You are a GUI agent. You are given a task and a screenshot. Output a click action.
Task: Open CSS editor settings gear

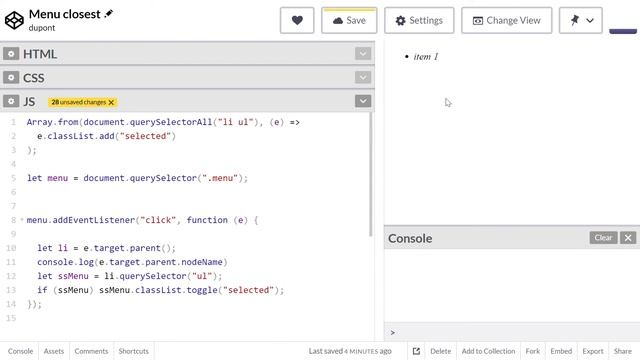point(11,77)
